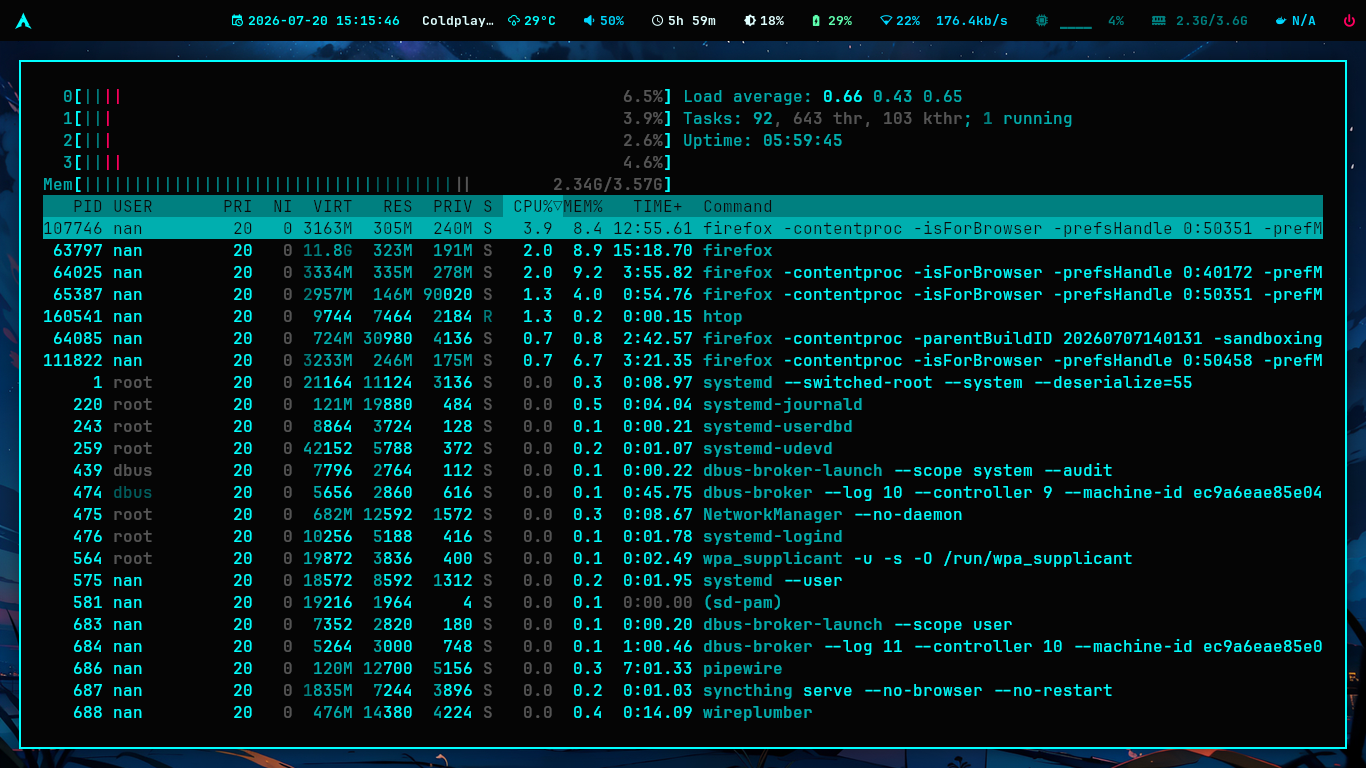This screenshot has width=1366, height=768.
Task: Select the systemd --user process row
Action: pos(683,580)
